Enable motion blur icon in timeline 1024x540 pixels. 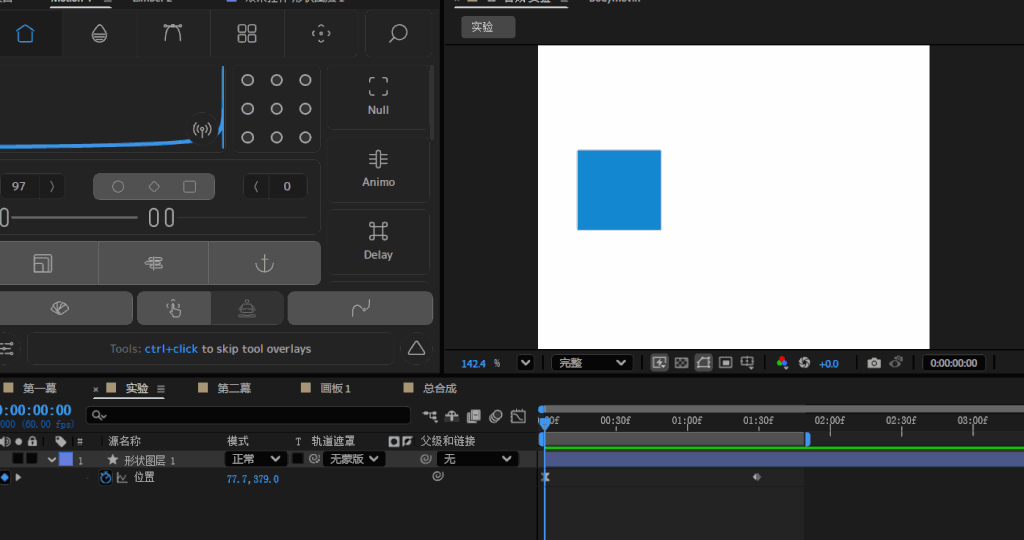tap(496, 416)
